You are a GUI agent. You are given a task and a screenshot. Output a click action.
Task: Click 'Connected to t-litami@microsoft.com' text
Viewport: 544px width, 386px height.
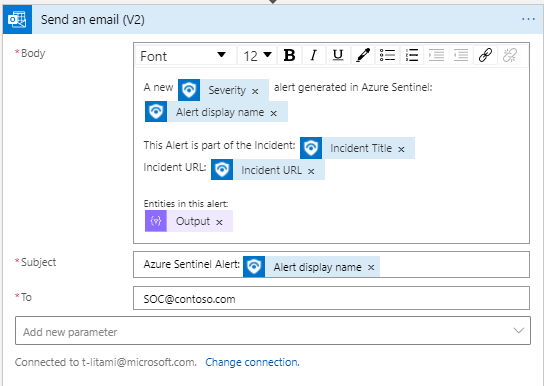click(x=105, y=362)
